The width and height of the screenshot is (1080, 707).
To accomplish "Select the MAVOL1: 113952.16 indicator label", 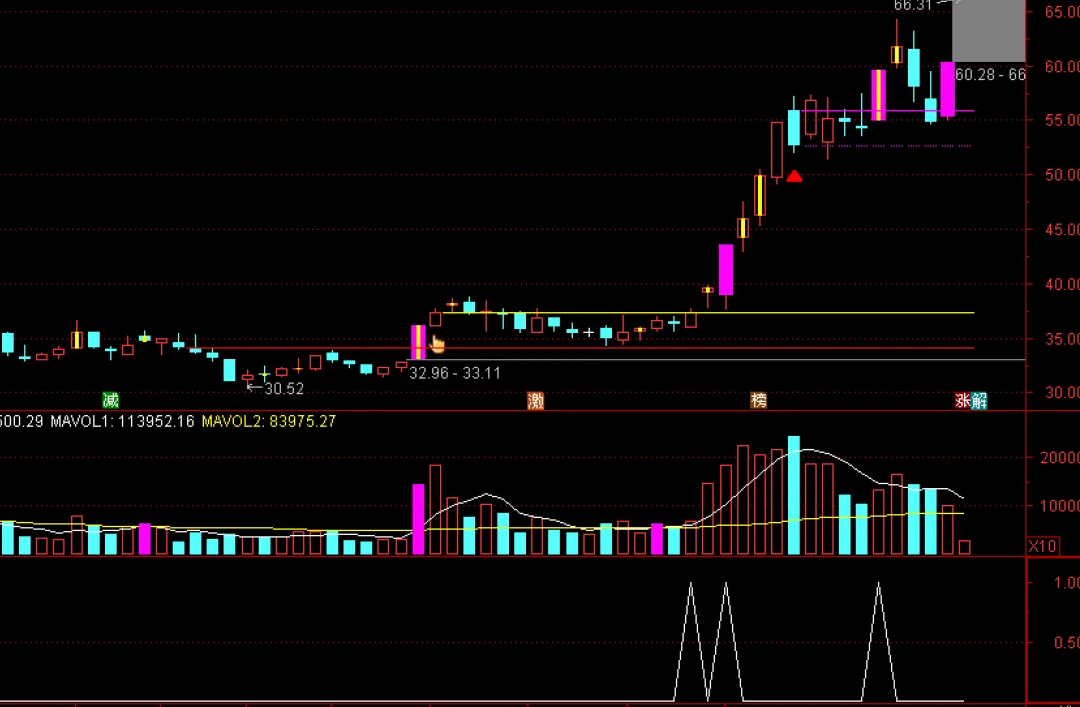I will 122,421.
